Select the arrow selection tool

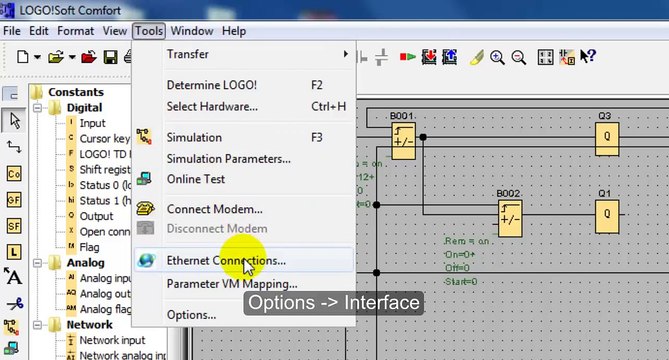(x=14, y=121)
